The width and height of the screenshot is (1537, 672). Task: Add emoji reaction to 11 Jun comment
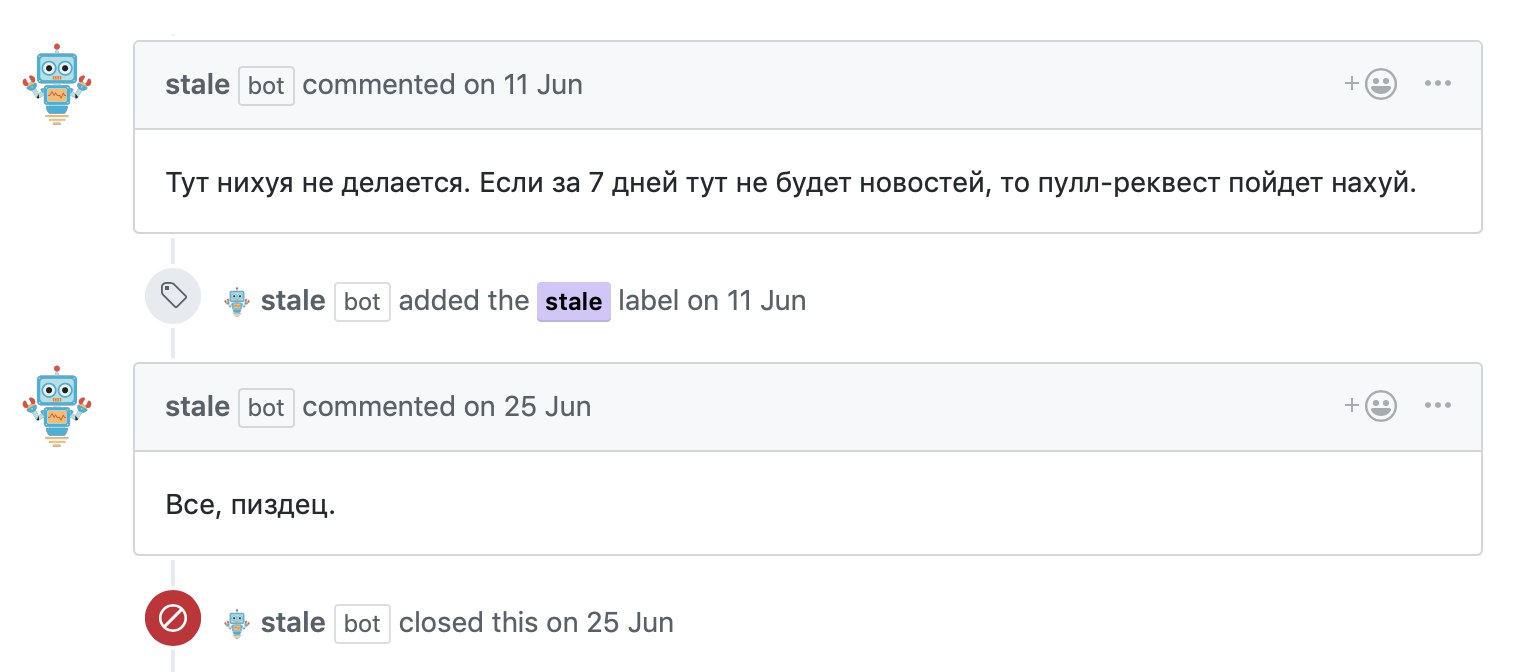click(1370, 85)
